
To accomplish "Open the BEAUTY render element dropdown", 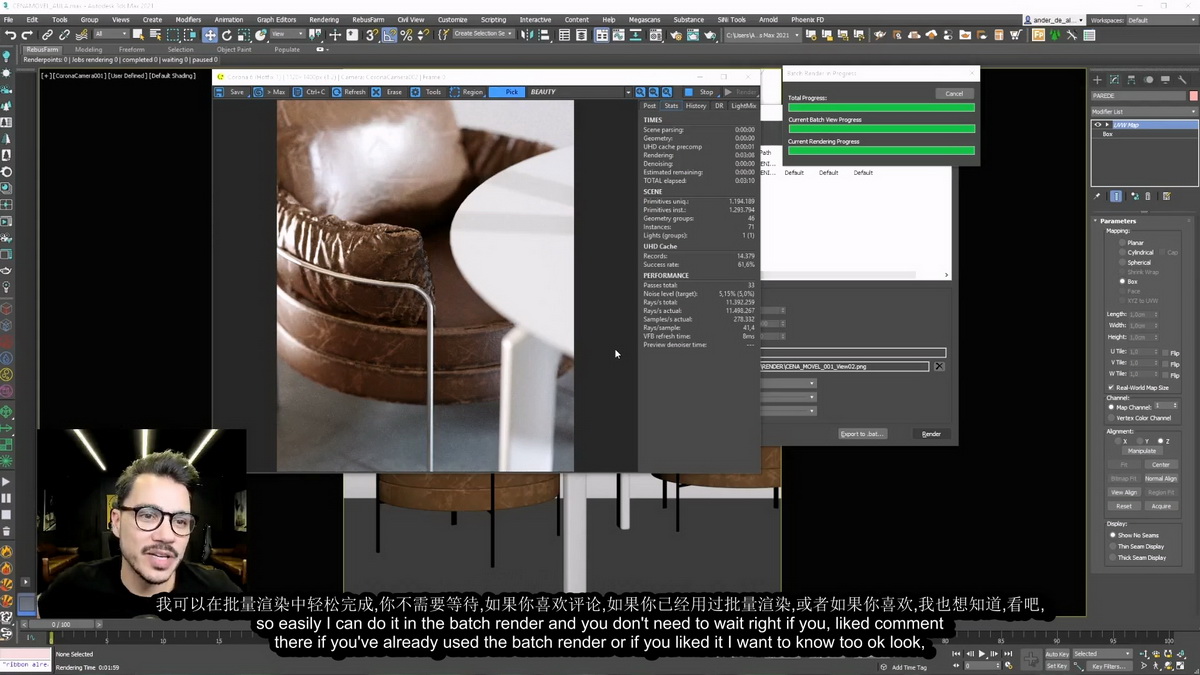I will (580, 92).
